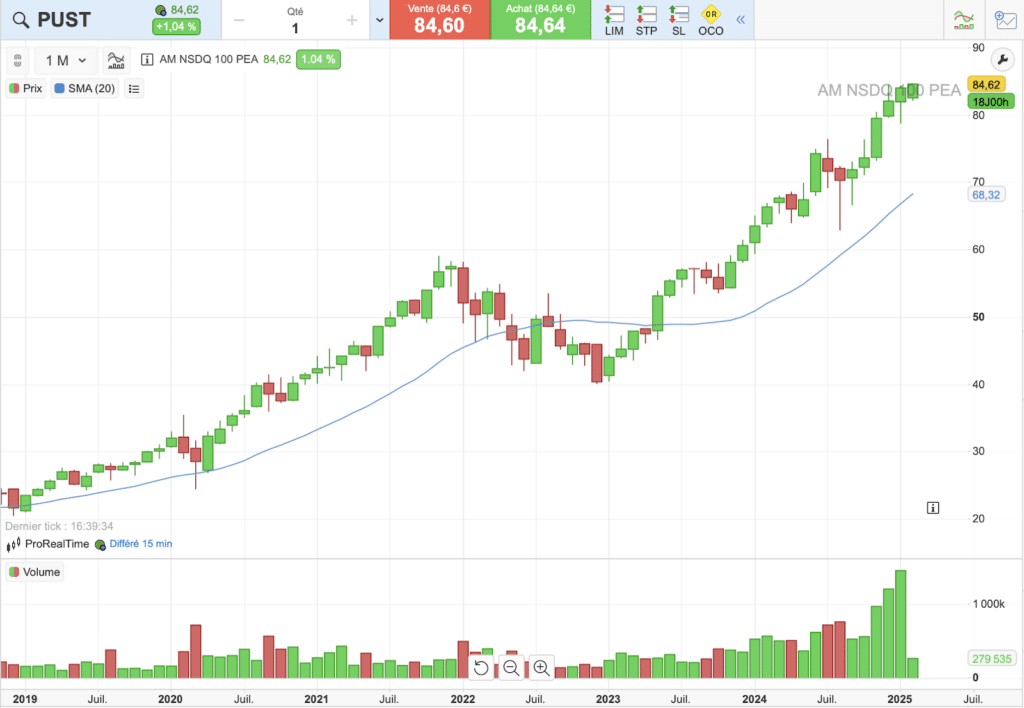Collapse the order bar with double chevron
This screenshot has height=708, width=1024.
click(x=741, y=20)
